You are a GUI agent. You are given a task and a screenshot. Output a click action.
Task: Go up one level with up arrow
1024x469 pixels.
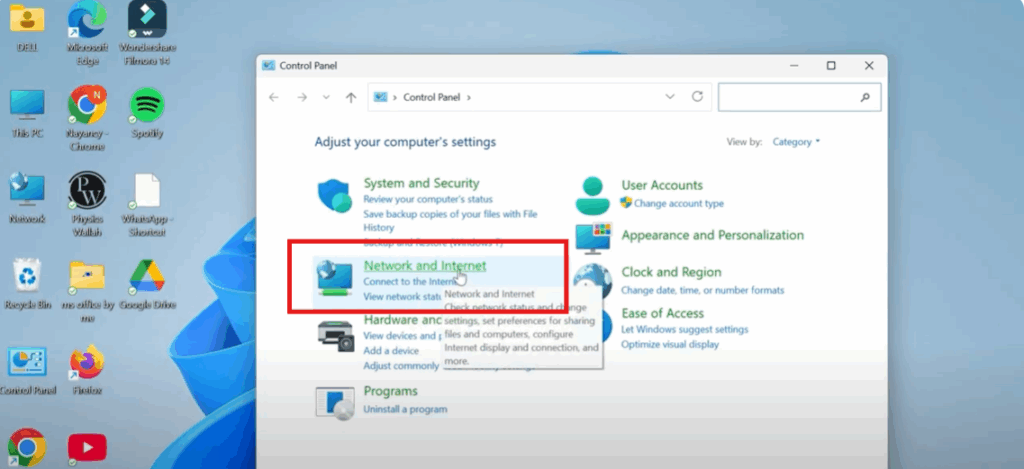pyautogui.click(x=350, y=98)
